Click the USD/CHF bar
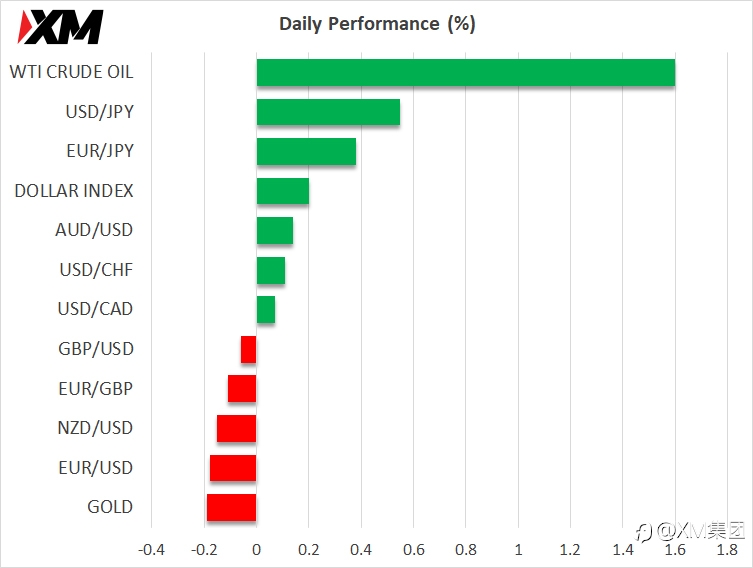The image size is (753, 568). 271,270
